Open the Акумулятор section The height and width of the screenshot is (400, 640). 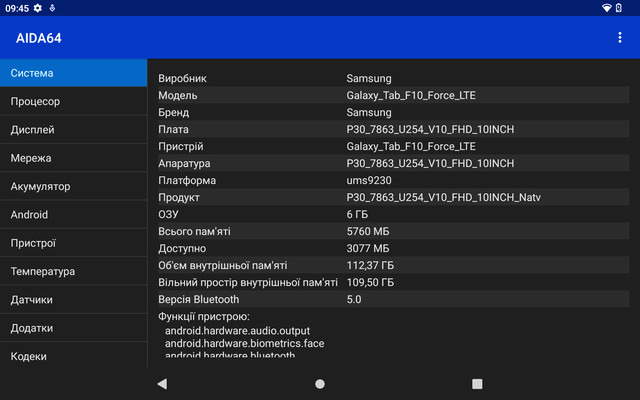click(x=73, y=187)
